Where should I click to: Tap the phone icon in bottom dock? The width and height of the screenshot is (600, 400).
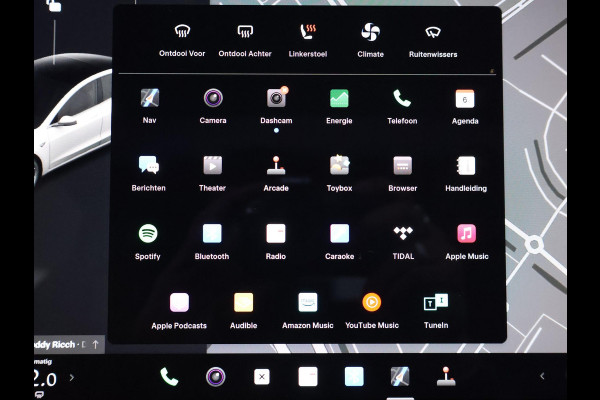169,377
